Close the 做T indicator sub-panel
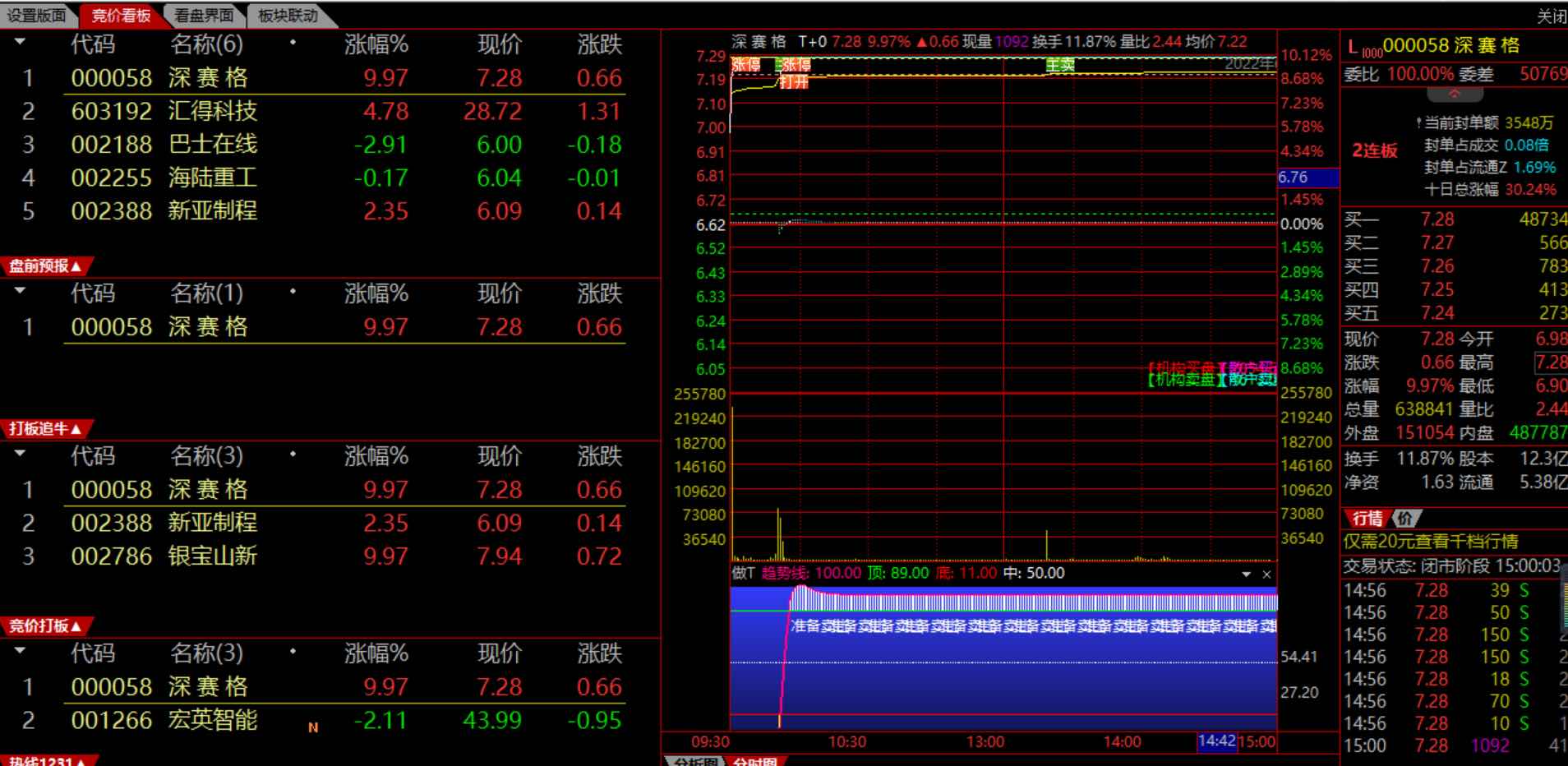The height and width of the screenshot is (766, 1568). [1266, 574]
